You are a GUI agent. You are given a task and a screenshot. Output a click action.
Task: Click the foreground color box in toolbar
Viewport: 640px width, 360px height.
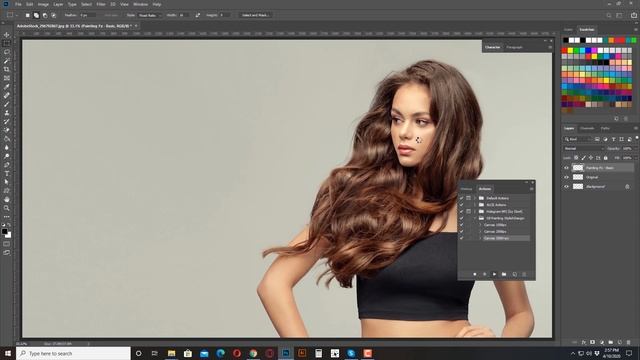[4, 231]
